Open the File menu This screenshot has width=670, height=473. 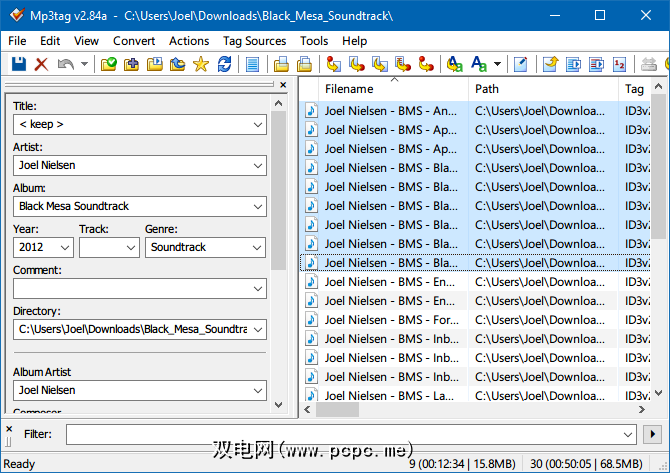[17, 41]
